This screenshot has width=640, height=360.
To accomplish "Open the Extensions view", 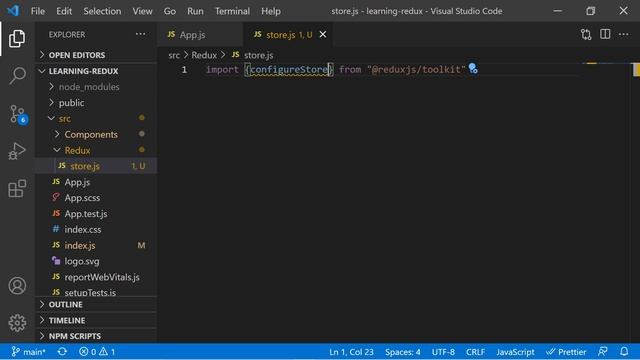I will [17, 188].
